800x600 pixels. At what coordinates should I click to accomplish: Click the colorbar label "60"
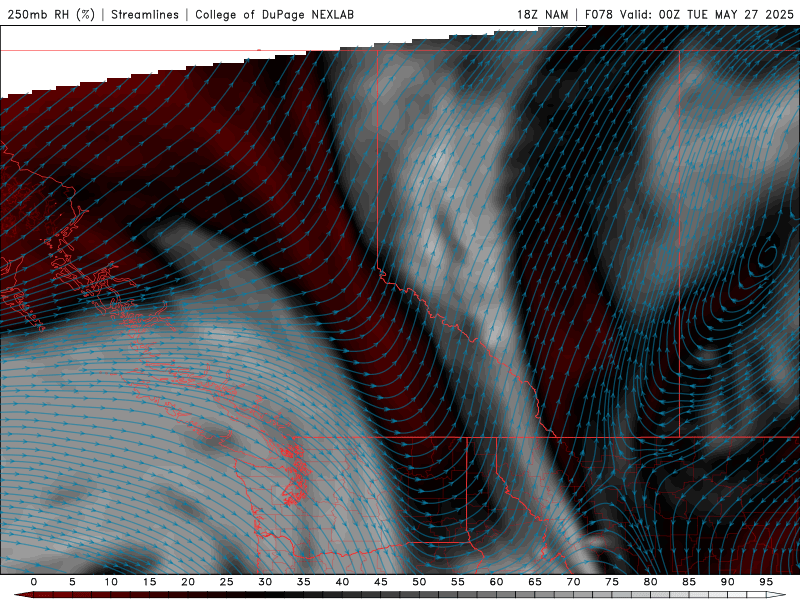tap(496, 582)
